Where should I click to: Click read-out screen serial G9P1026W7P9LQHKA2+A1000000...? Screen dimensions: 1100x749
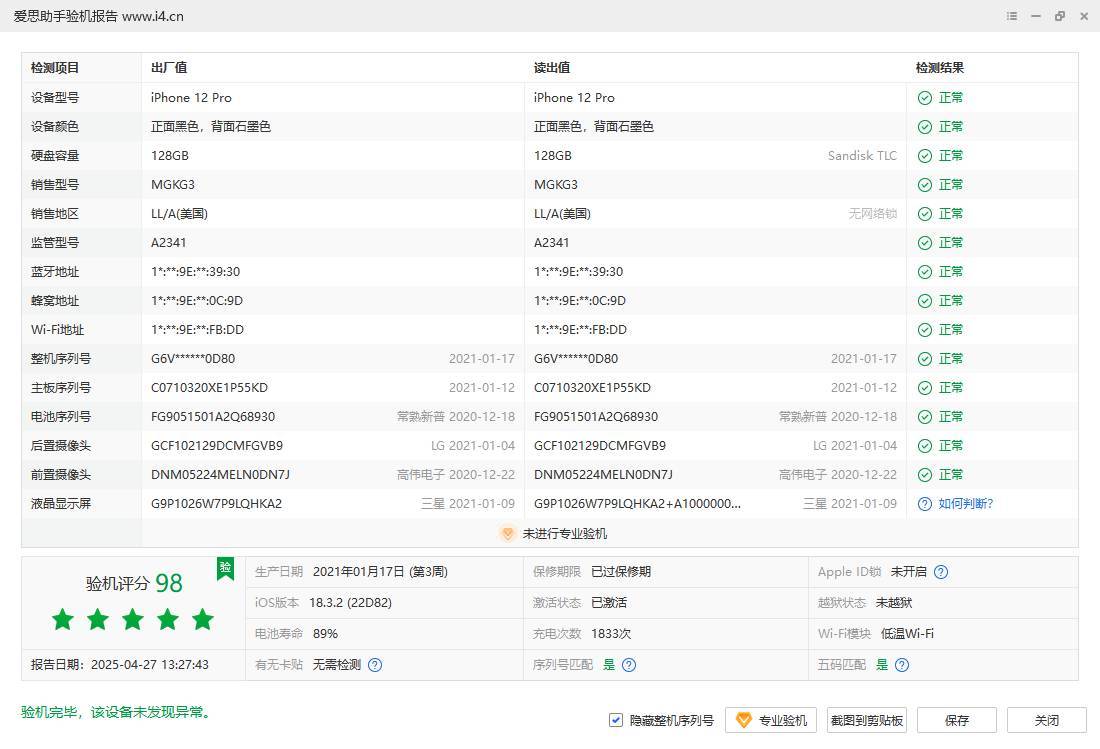[x=637, y=504]
